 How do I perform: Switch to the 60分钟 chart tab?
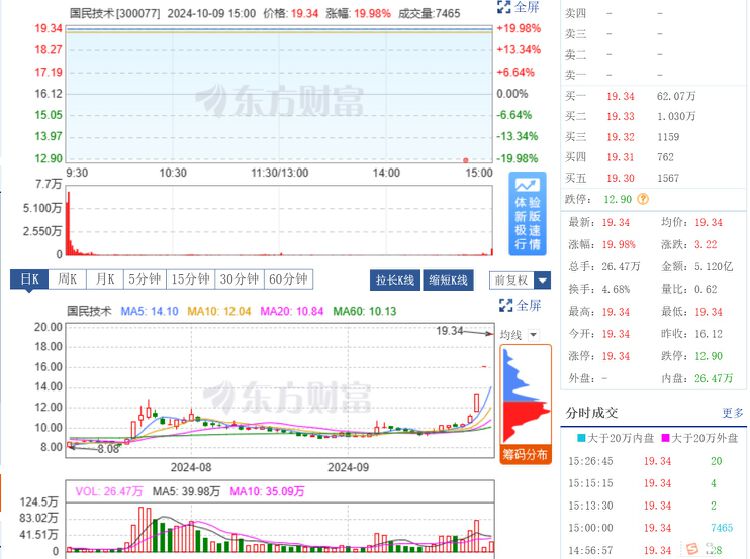click(x=288, y=279)
